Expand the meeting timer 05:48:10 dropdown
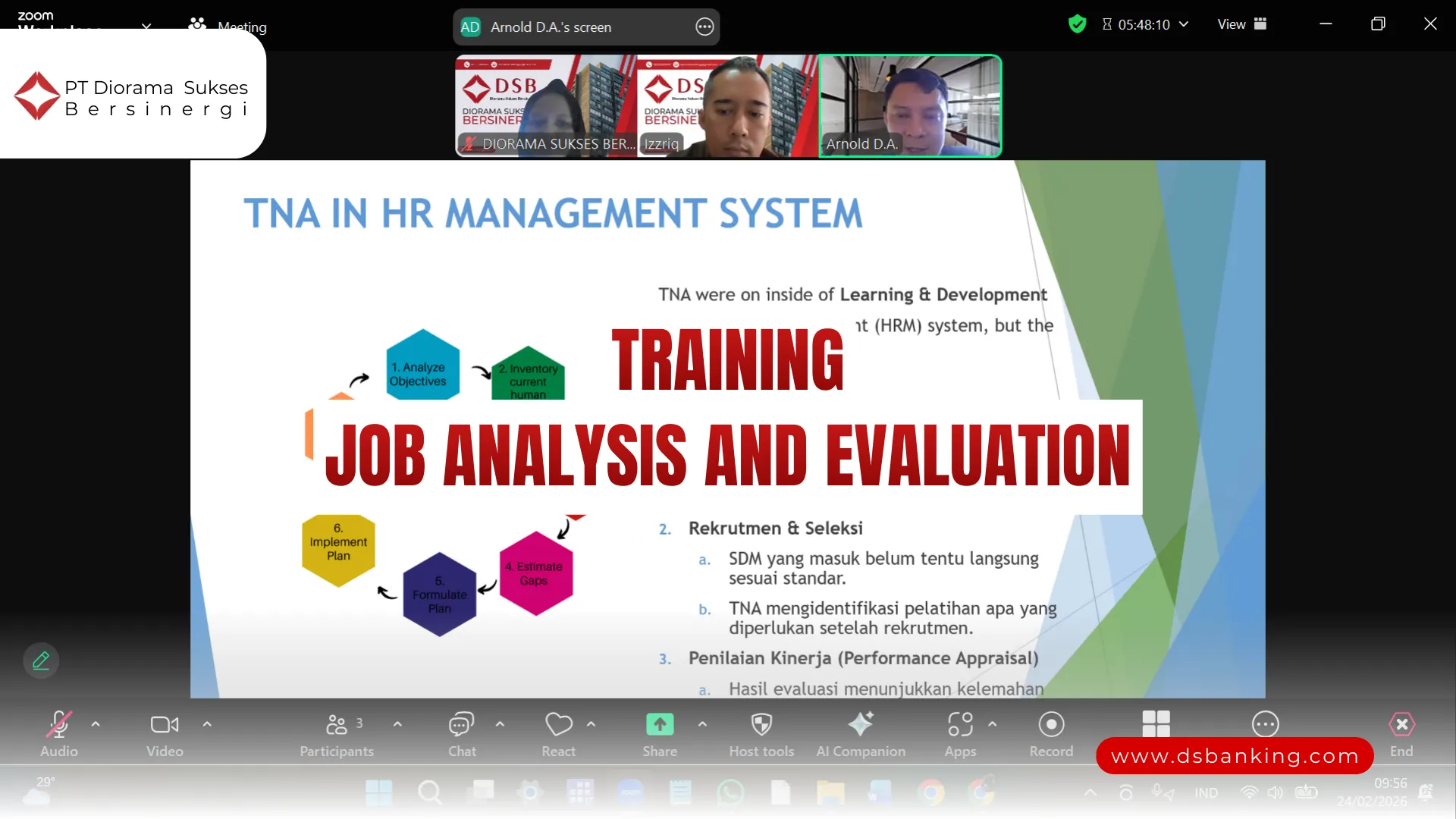Image resolution: width=1456 pixels, height=819 pixels. tap(1185, 24)
